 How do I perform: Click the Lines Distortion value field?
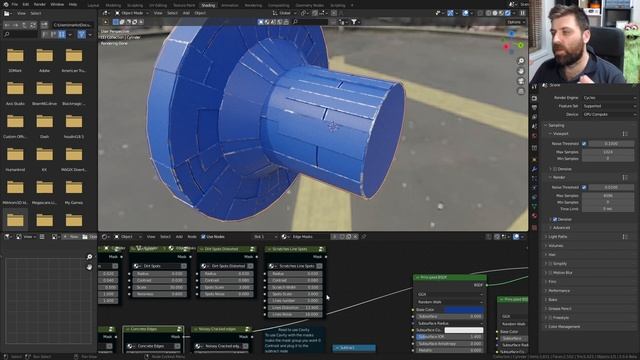[295, 308]
